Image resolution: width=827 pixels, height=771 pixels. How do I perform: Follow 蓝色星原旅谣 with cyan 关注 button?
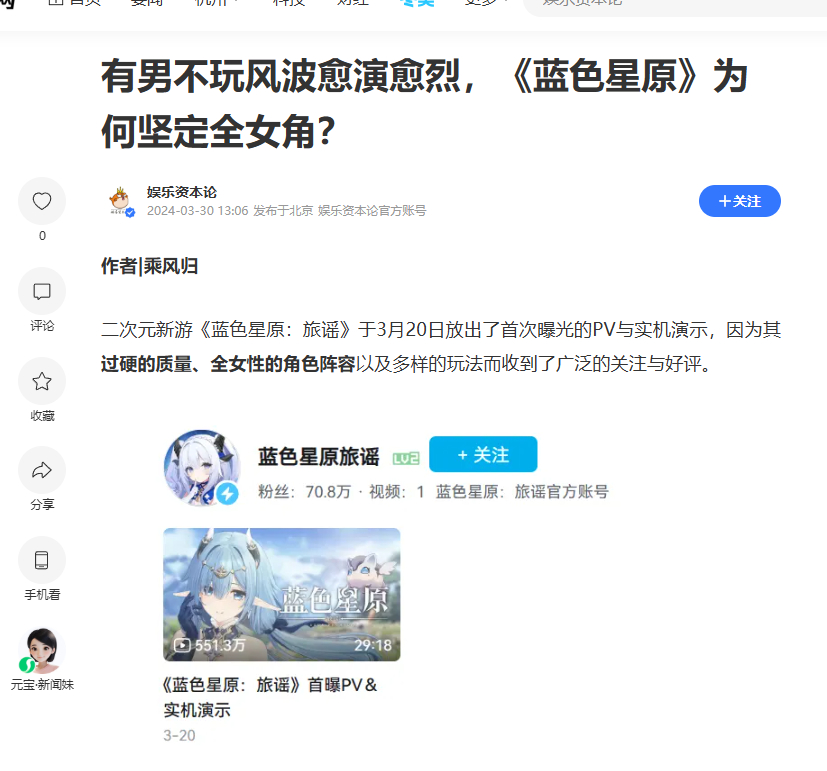(x=483, y=454)
